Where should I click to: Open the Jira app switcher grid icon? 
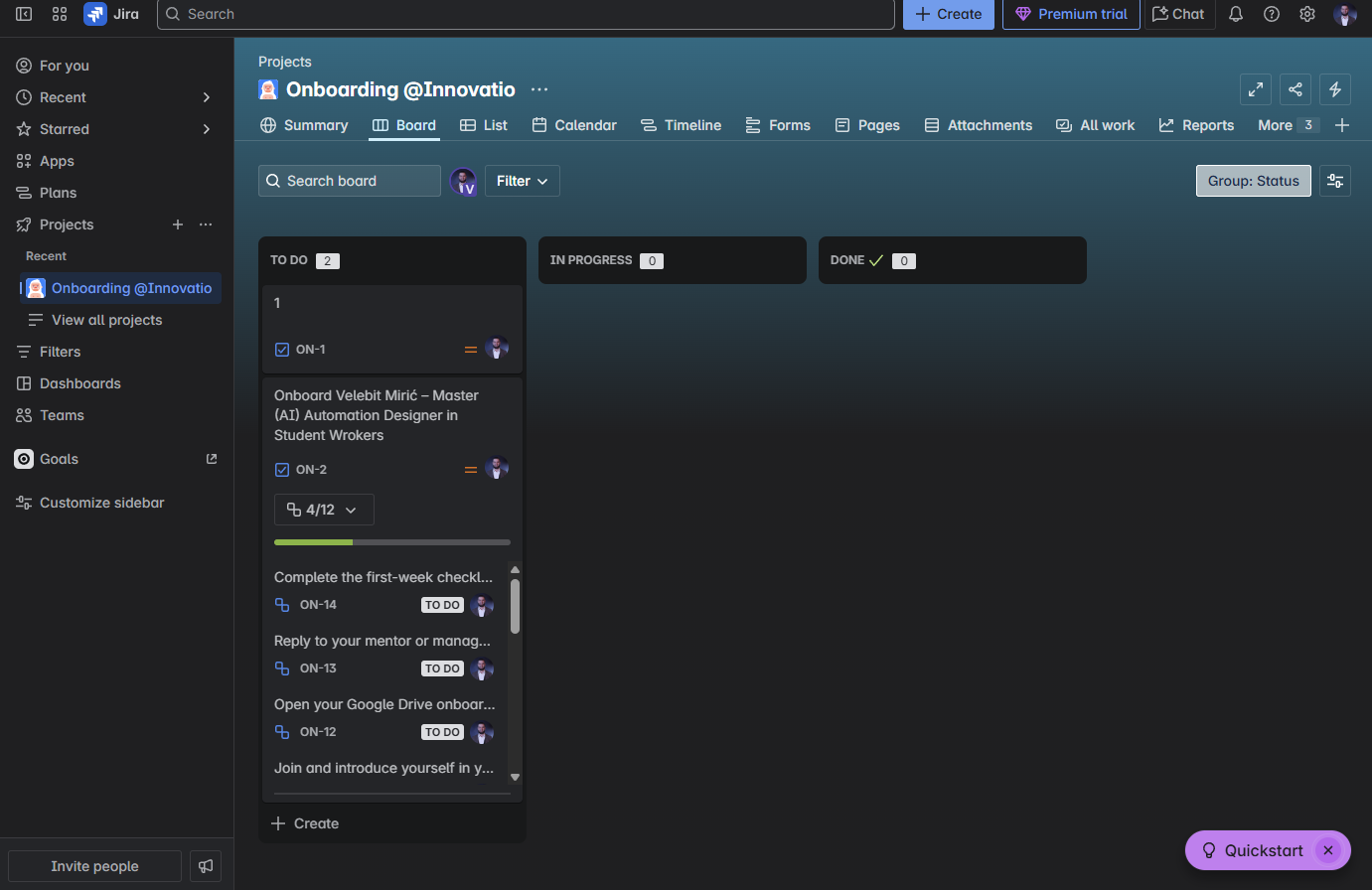(x=60, y=14)
